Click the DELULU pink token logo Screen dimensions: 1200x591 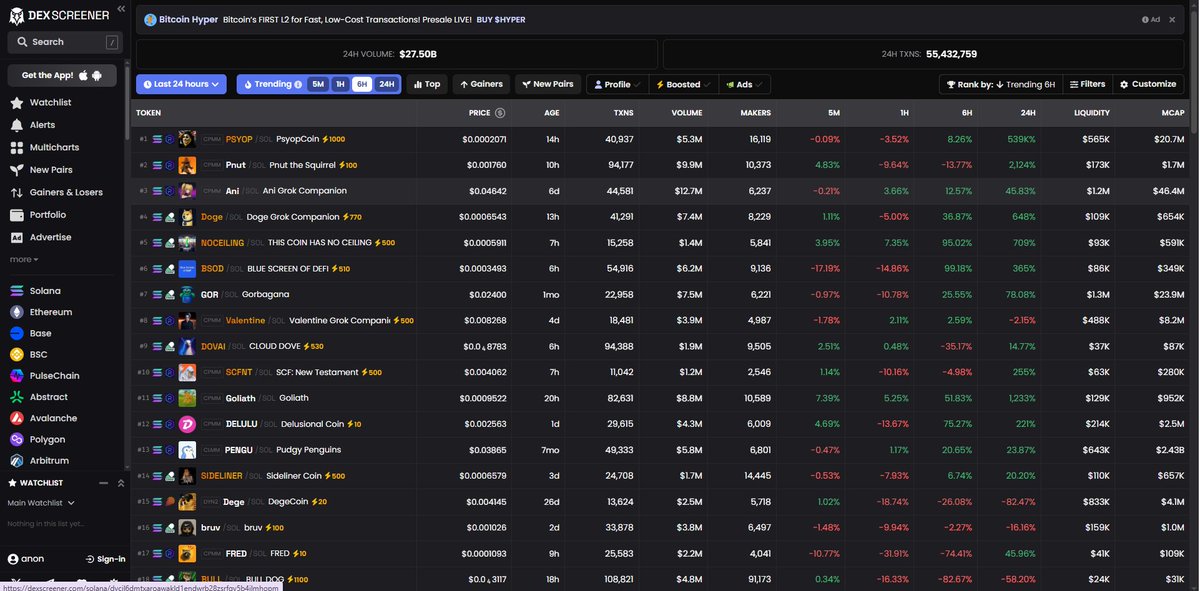click(x=187, y=424)
